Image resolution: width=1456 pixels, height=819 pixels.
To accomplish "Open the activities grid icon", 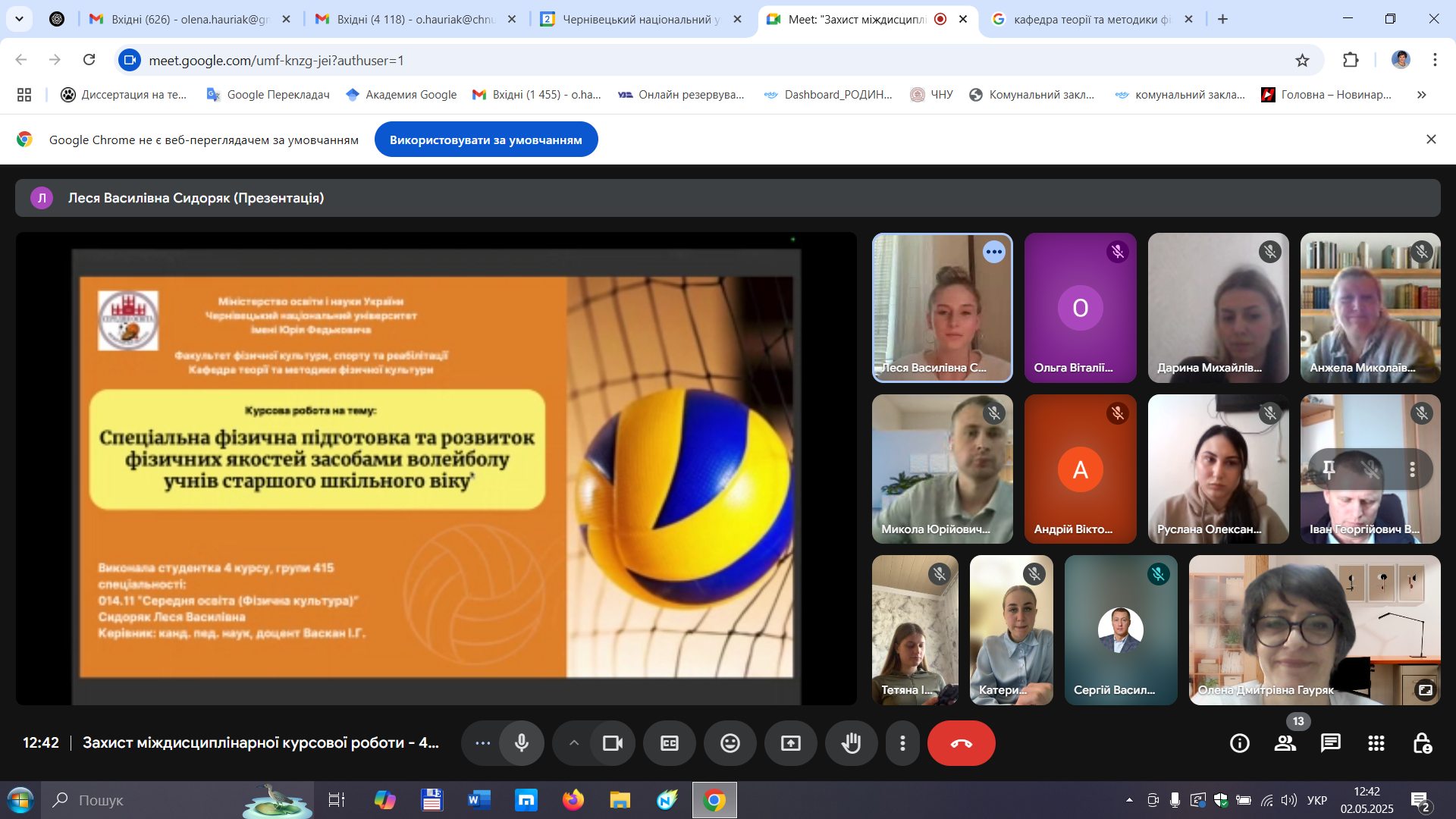I will click(x=1376, y=743).
